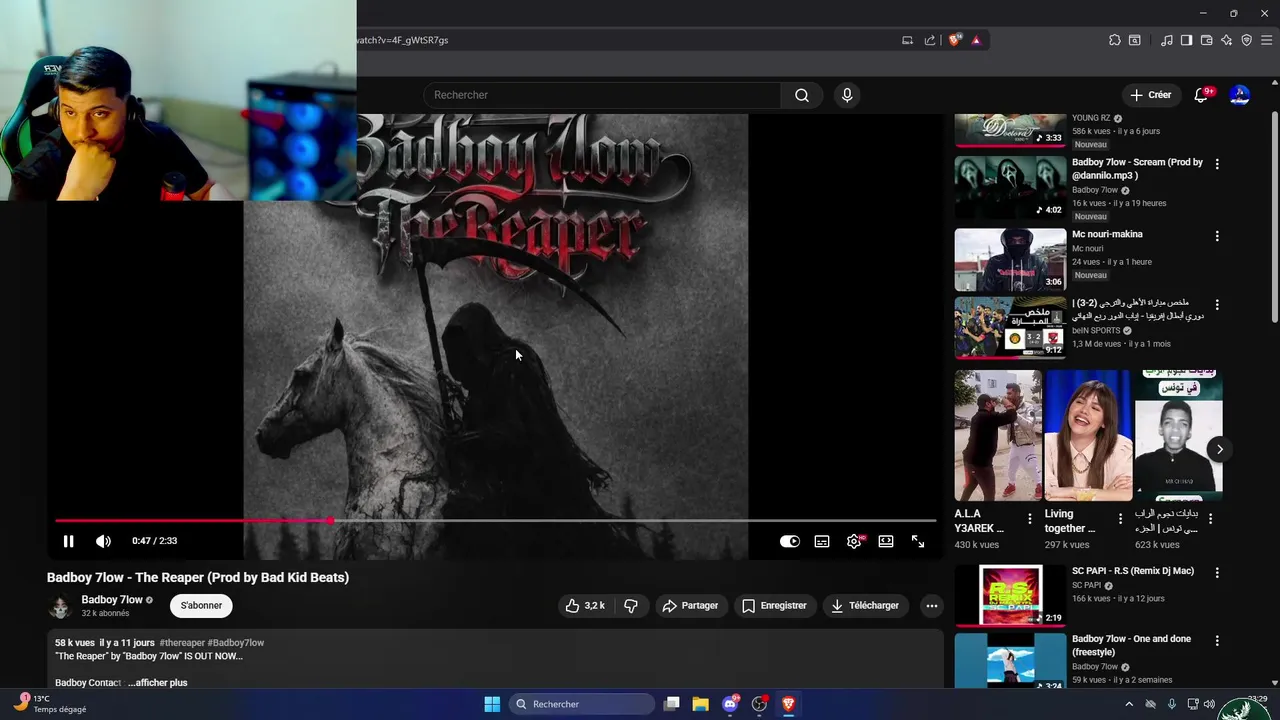The image size is (1280, 720).
Task: Click the tab search icon
Action: pos(1135,40)
